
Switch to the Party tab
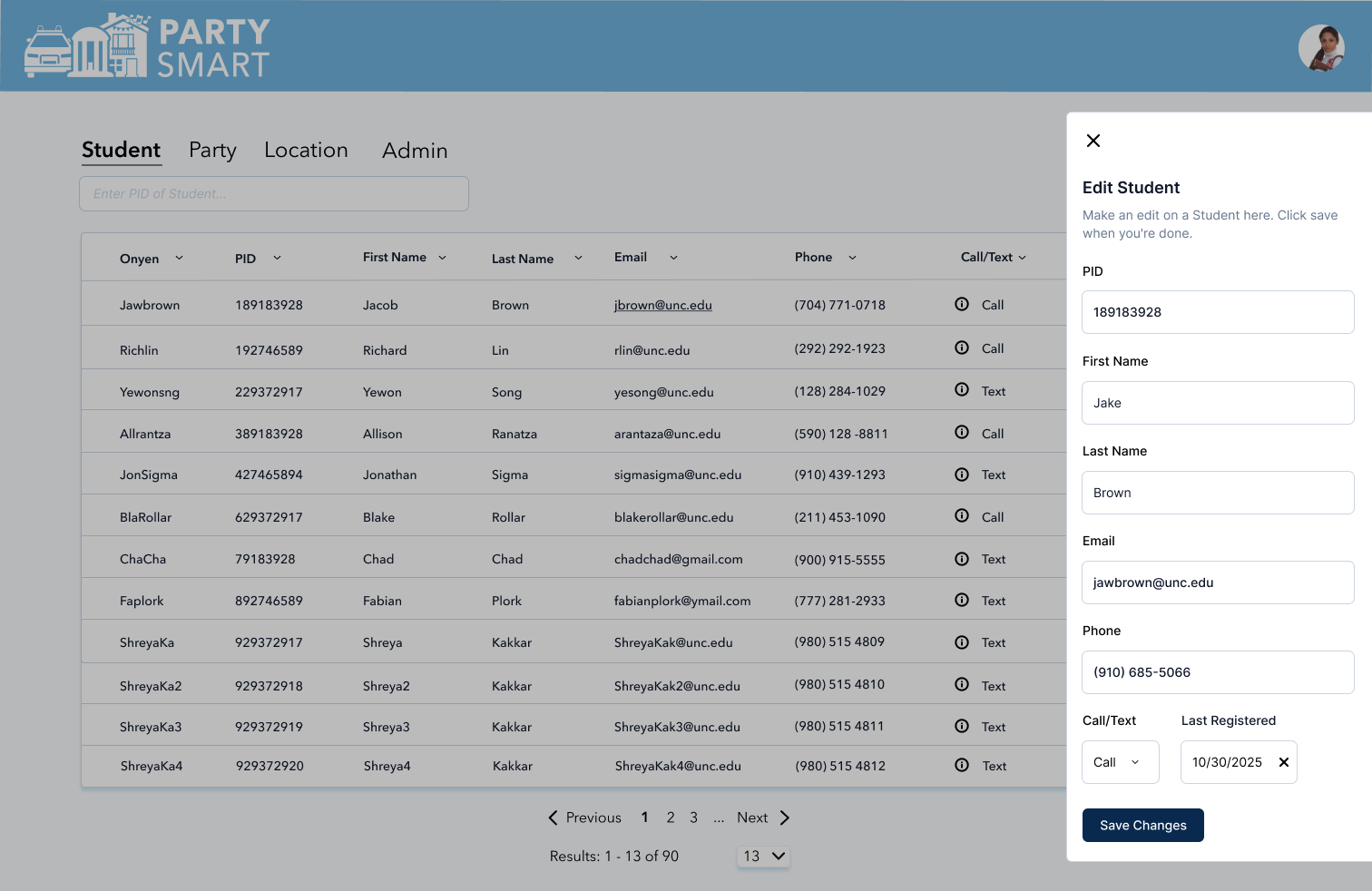(211, 151)
